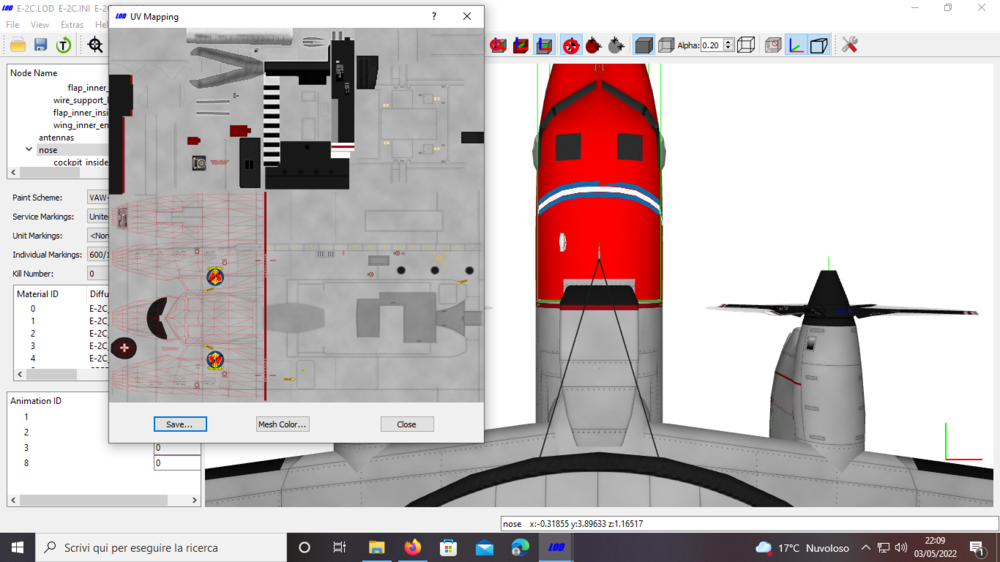Viewport: 1000px width, 562px height.
Task: Open the Paint Scheme dropdown
Action: (98, 198)
